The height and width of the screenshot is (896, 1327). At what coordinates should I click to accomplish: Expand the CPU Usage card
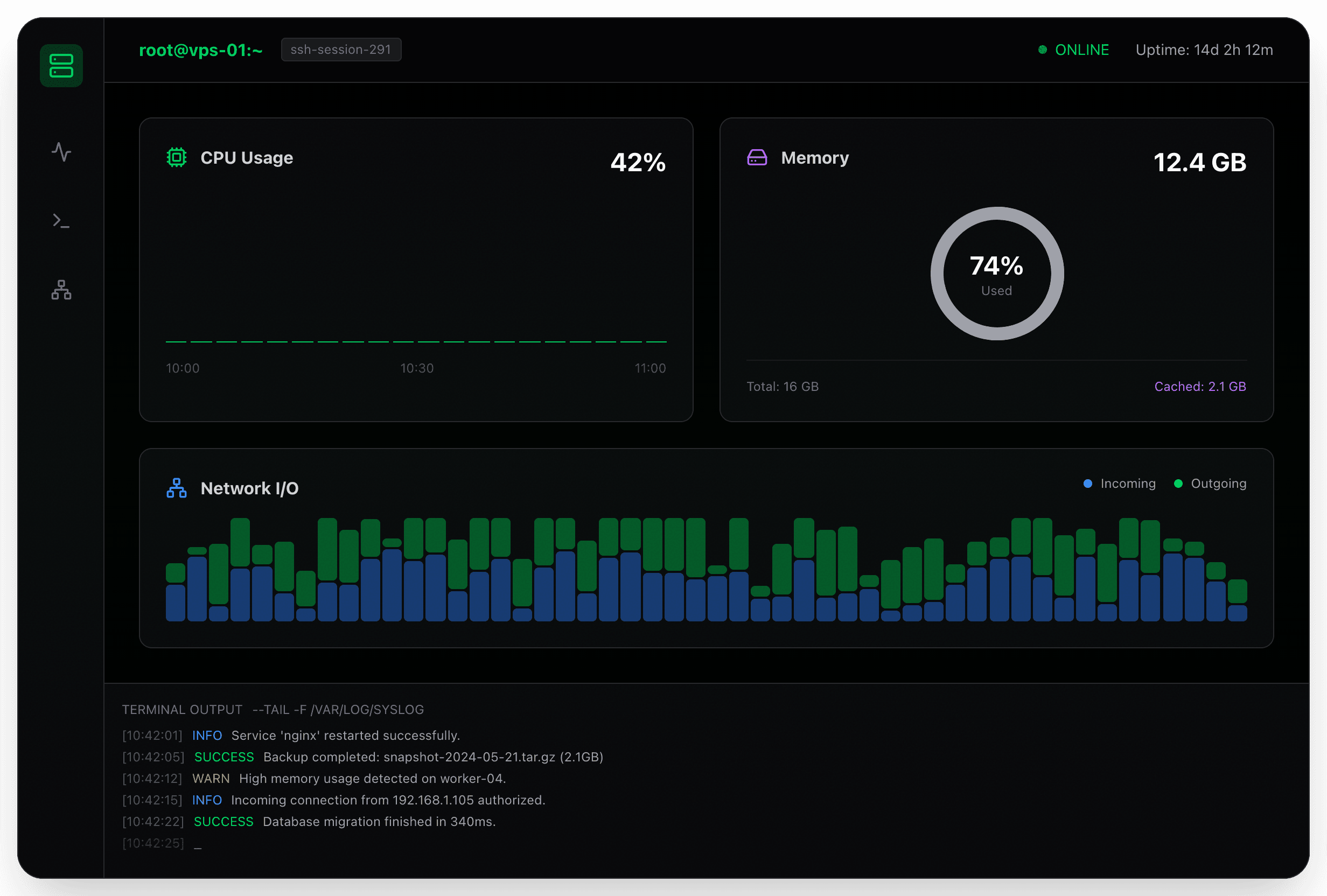pos(416,268)
